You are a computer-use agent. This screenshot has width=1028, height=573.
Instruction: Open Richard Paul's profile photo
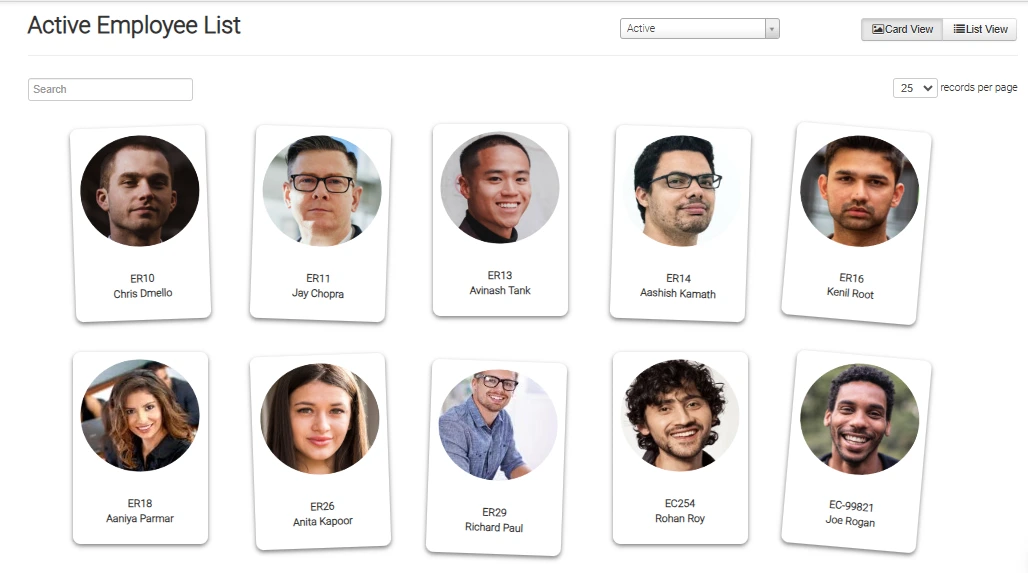[x=498, y=424]
